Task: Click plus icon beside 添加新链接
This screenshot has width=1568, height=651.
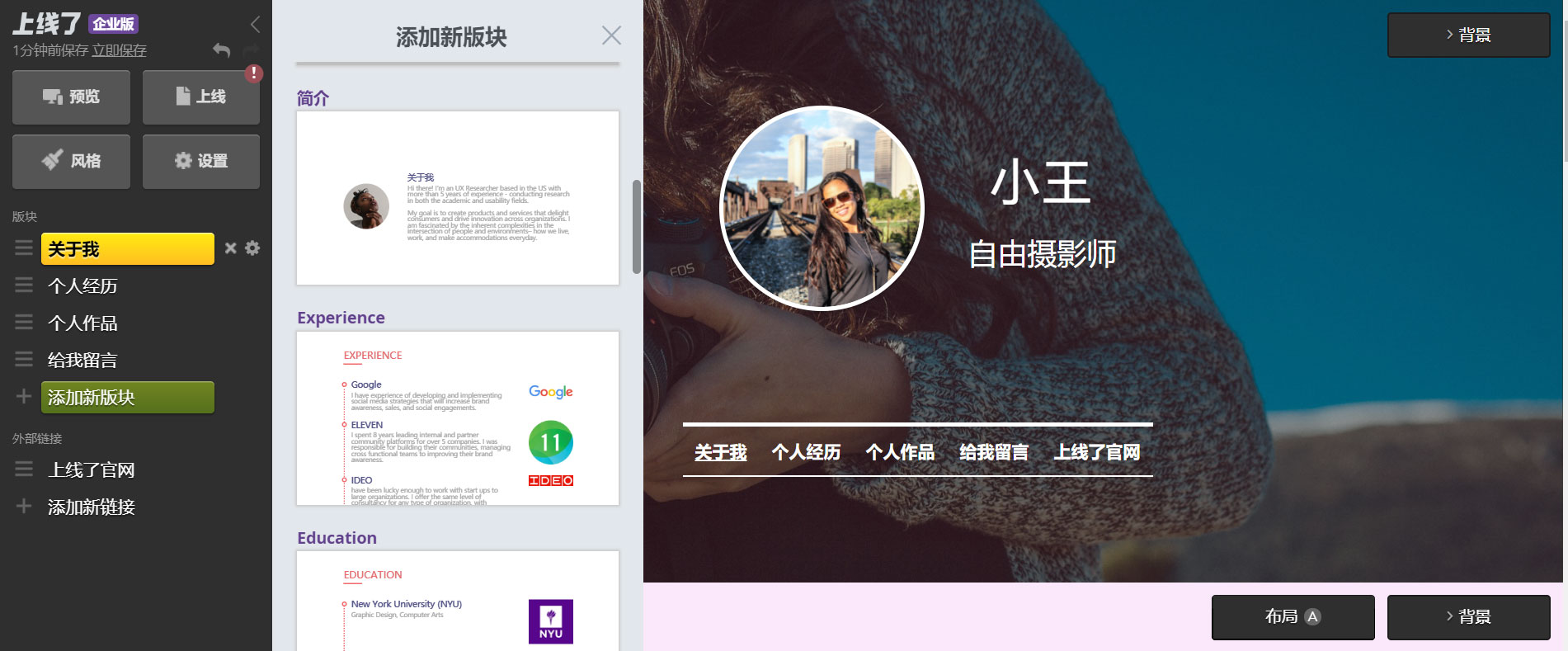Action: point(24,507)
